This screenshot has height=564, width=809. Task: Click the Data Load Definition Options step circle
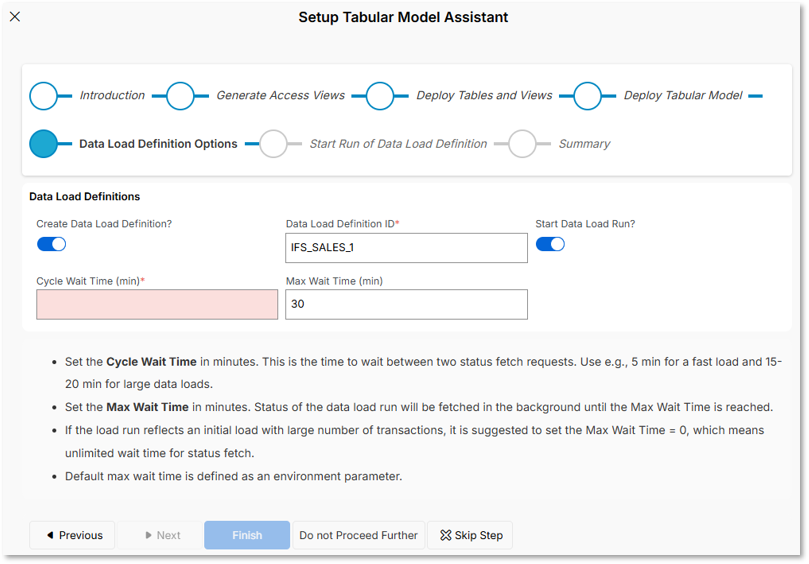click(x=43, y=143)
